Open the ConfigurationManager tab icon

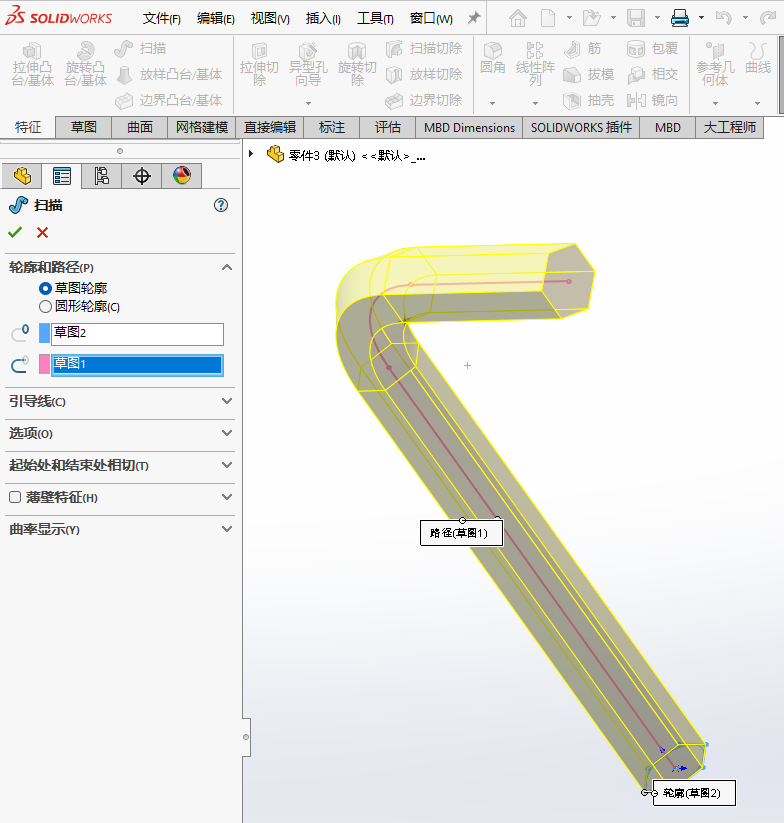point(101,176)
